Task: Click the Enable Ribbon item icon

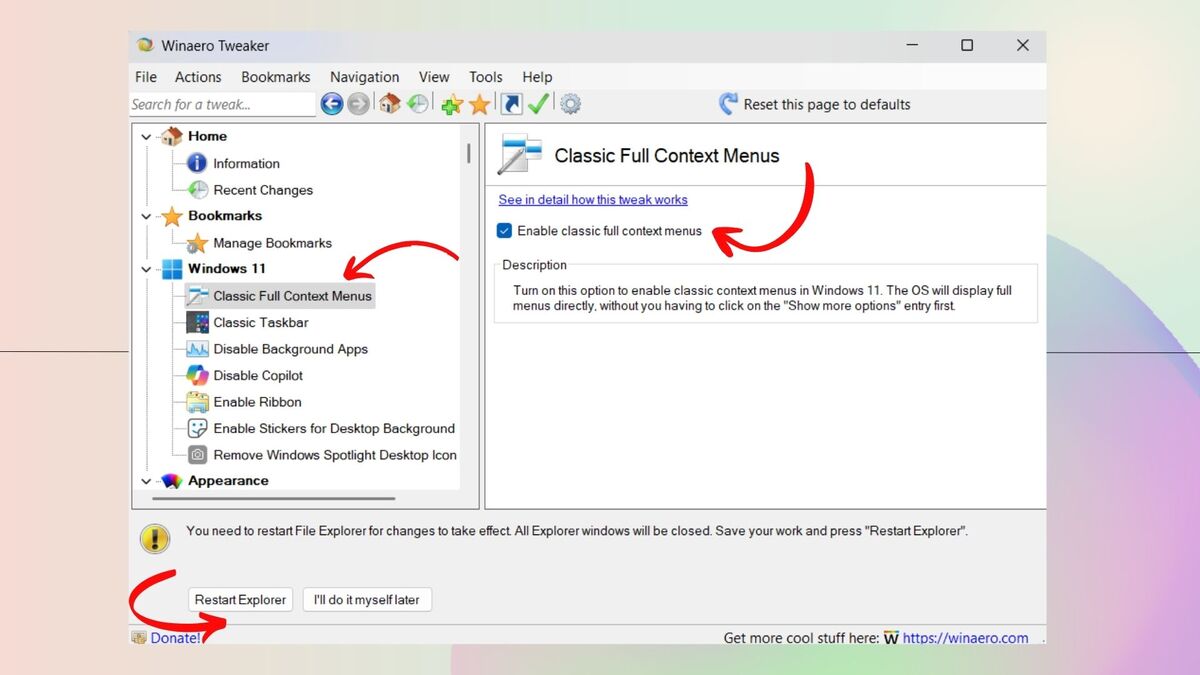Action: point(197,402)
